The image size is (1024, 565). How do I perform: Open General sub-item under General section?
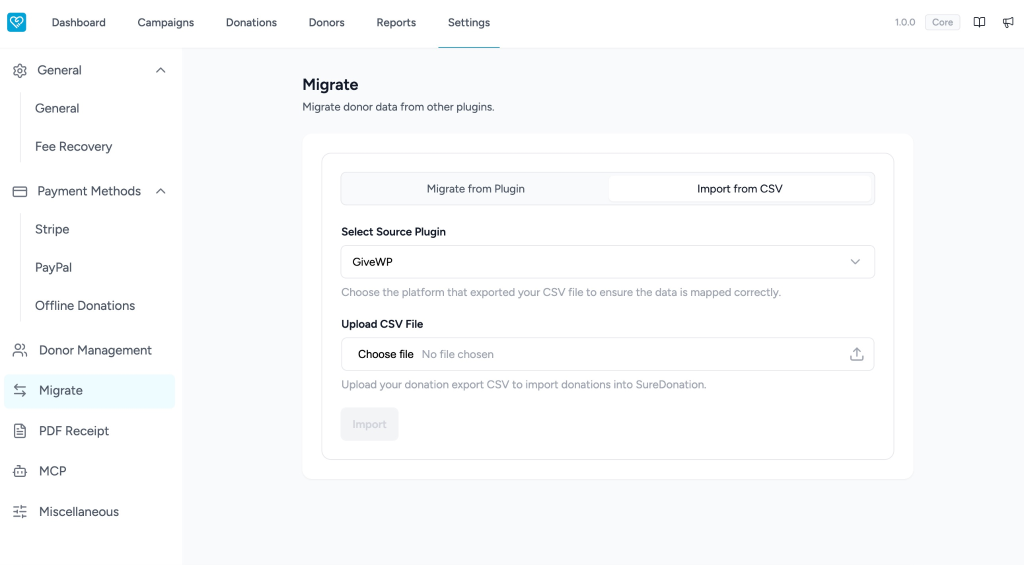tap(57, 108)
